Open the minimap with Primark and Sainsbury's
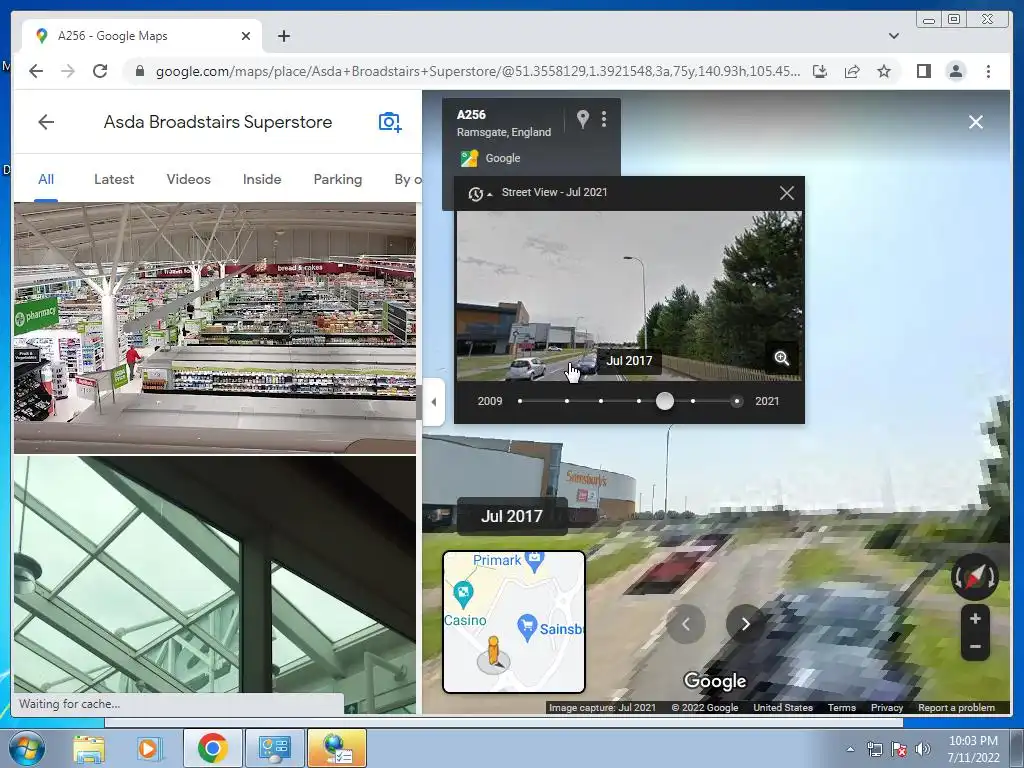Image resolution: width=1024 pixels, height=768 pixels. point(514,622)
